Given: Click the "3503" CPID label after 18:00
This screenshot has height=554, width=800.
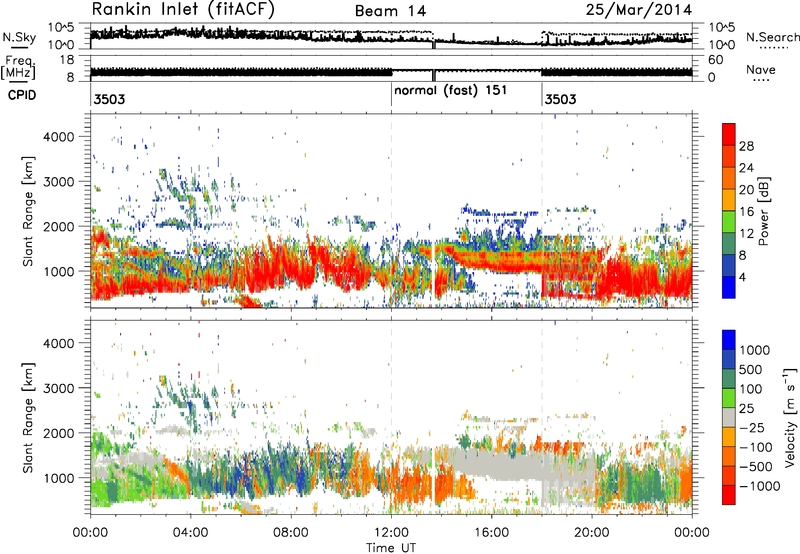Looking at the screenshot, I should (560, 99).
